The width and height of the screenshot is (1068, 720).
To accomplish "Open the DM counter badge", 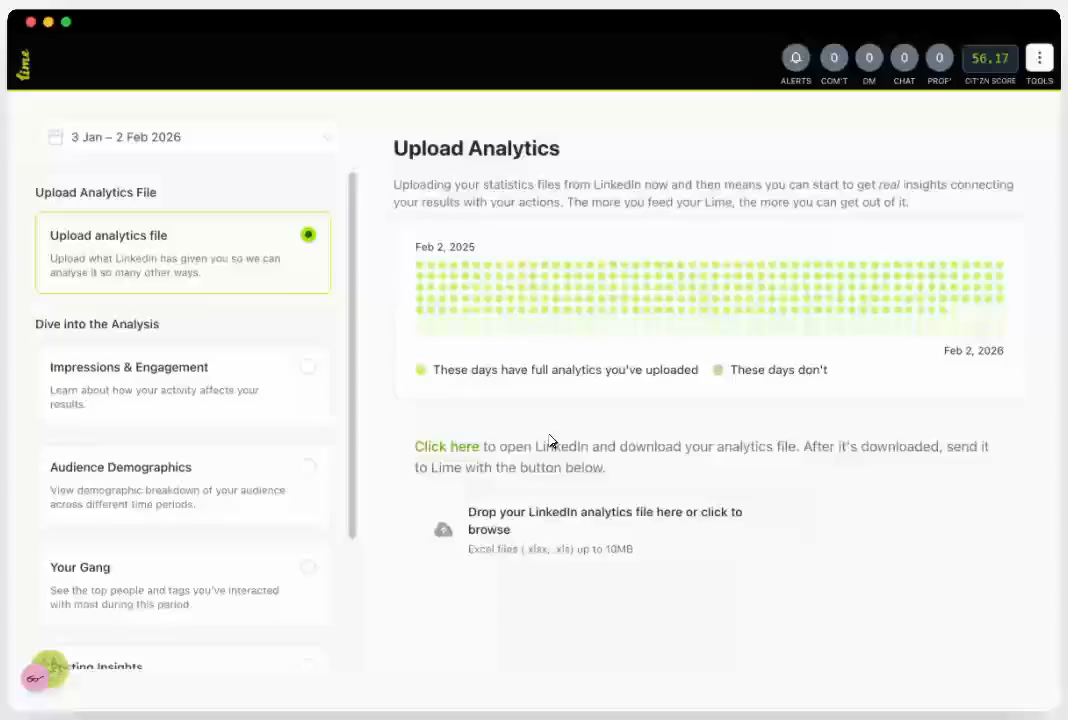I will click(869, 58).
